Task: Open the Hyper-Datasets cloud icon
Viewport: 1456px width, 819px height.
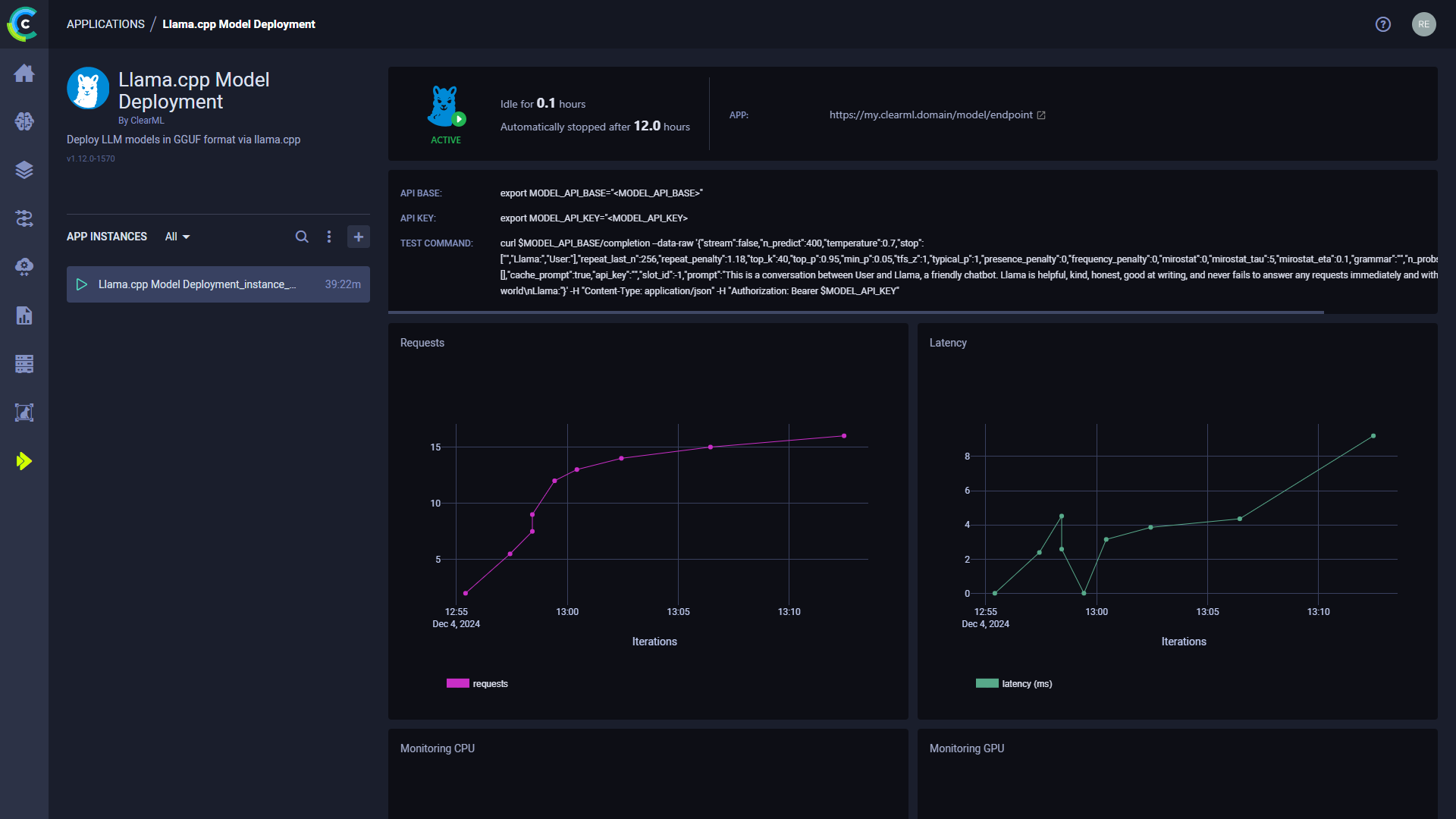Action: [24, 267]
